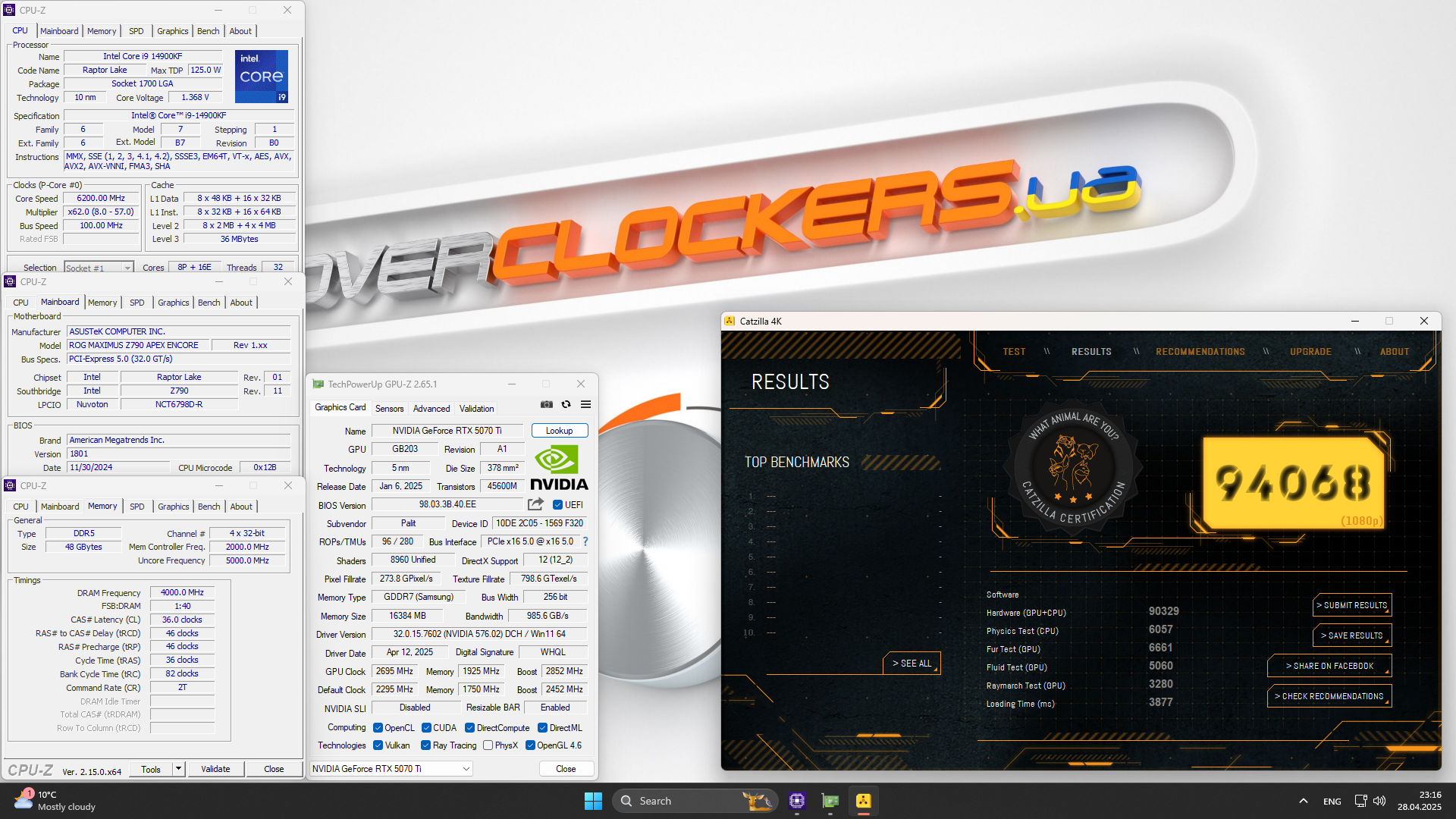The image size is (1456, 819).
Task: Click the taskbar search magnifier icon
Action: (x=626, y=801)
